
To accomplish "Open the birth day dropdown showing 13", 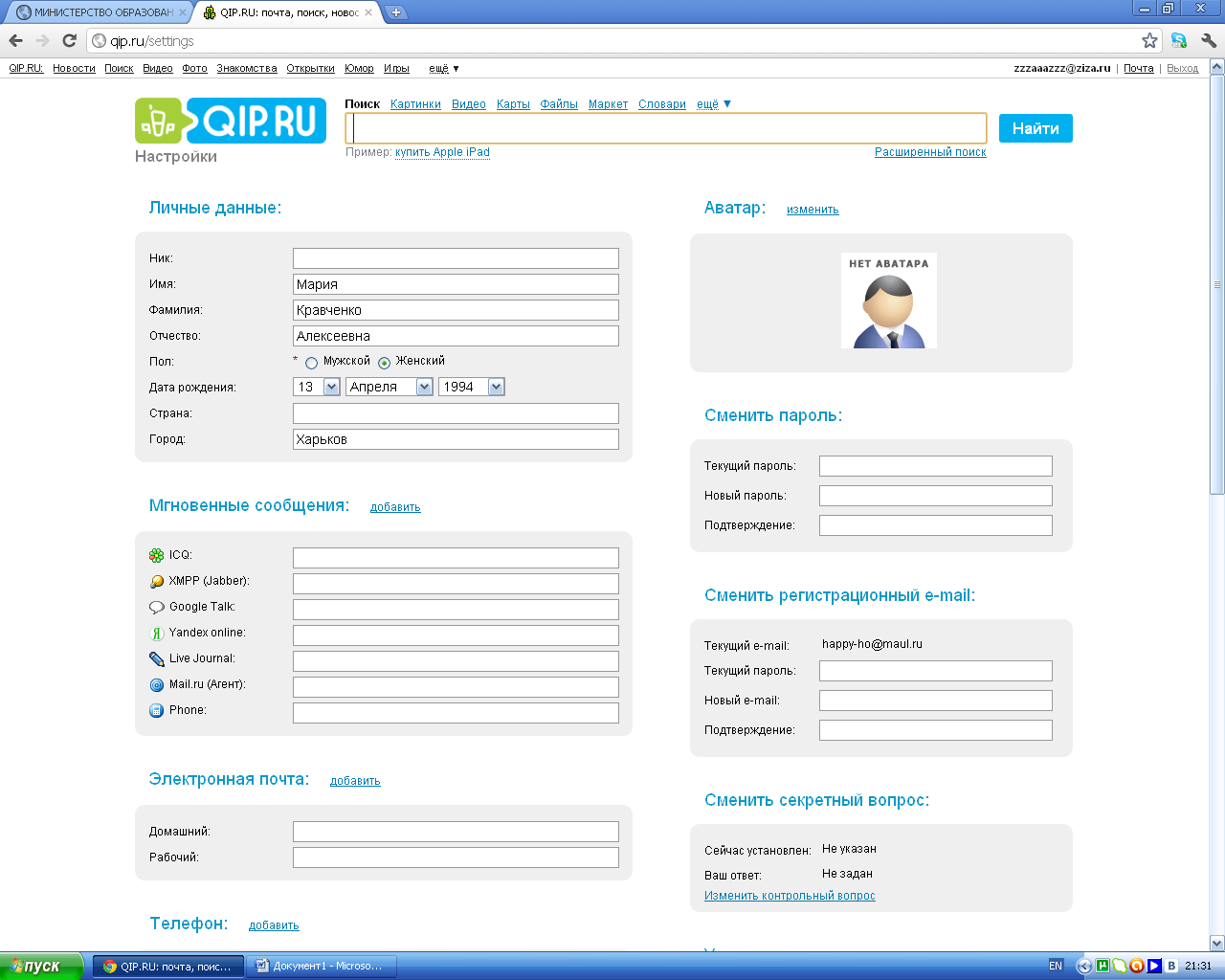I will pos(317,387).
